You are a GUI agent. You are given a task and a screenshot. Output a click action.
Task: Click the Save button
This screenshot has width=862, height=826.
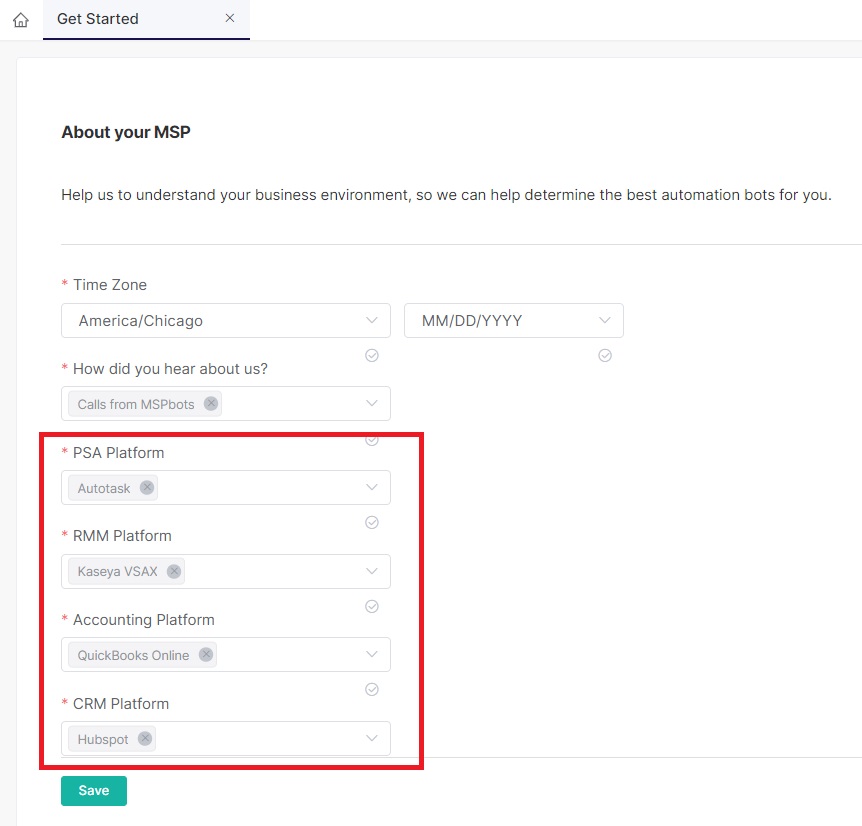[94, 790]
